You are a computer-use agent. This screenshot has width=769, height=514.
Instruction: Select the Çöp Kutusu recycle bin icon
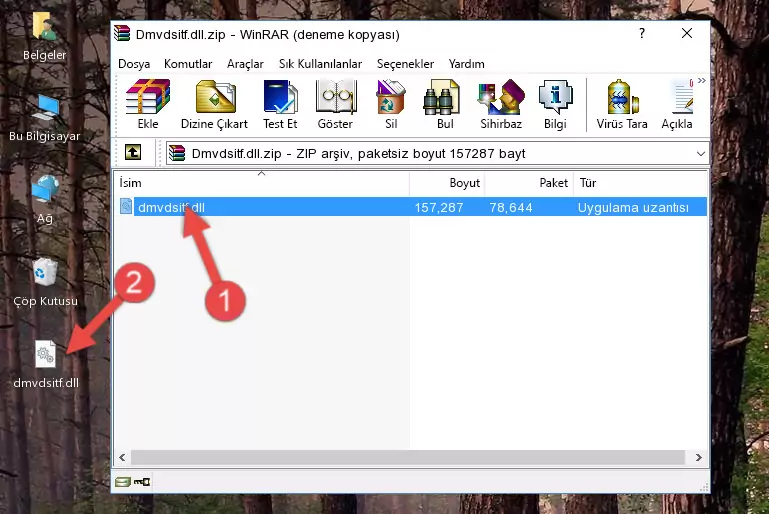pos(45,283)
